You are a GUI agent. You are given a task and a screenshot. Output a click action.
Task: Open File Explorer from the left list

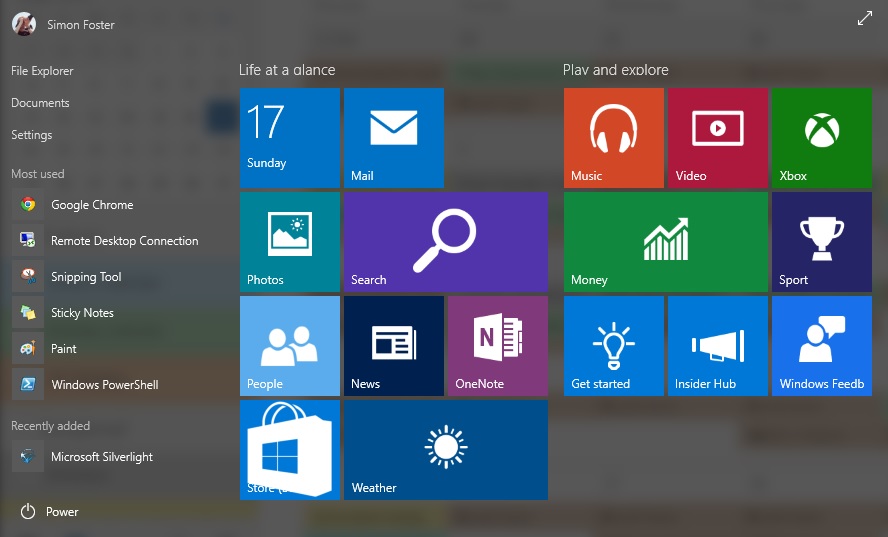[x=42, y=71]
